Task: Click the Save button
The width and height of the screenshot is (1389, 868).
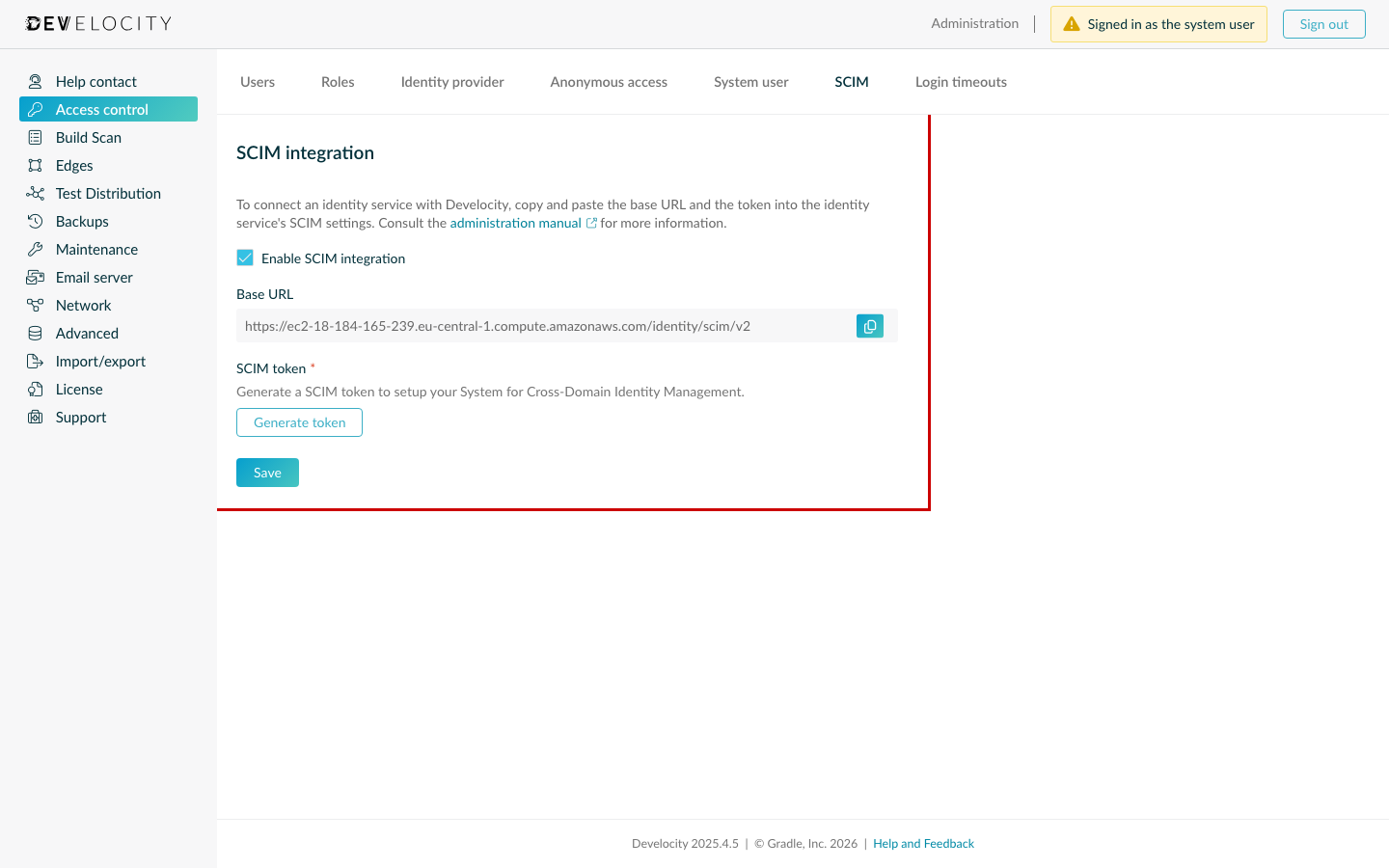Action: coord(267,473)
